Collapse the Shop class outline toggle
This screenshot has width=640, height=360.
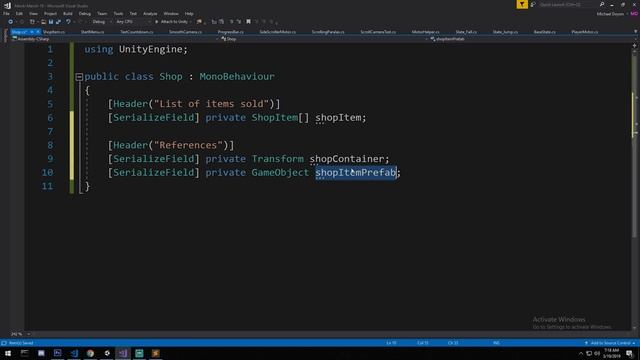79,77
